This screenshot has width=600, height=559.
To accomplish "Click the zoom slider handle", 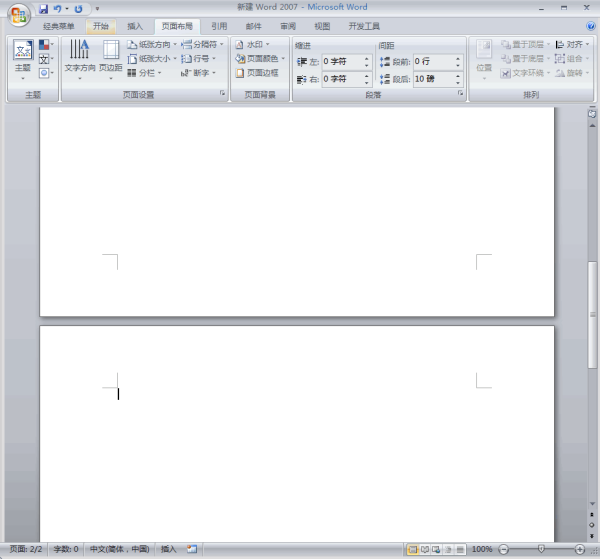I will click(x=541, y=549).
